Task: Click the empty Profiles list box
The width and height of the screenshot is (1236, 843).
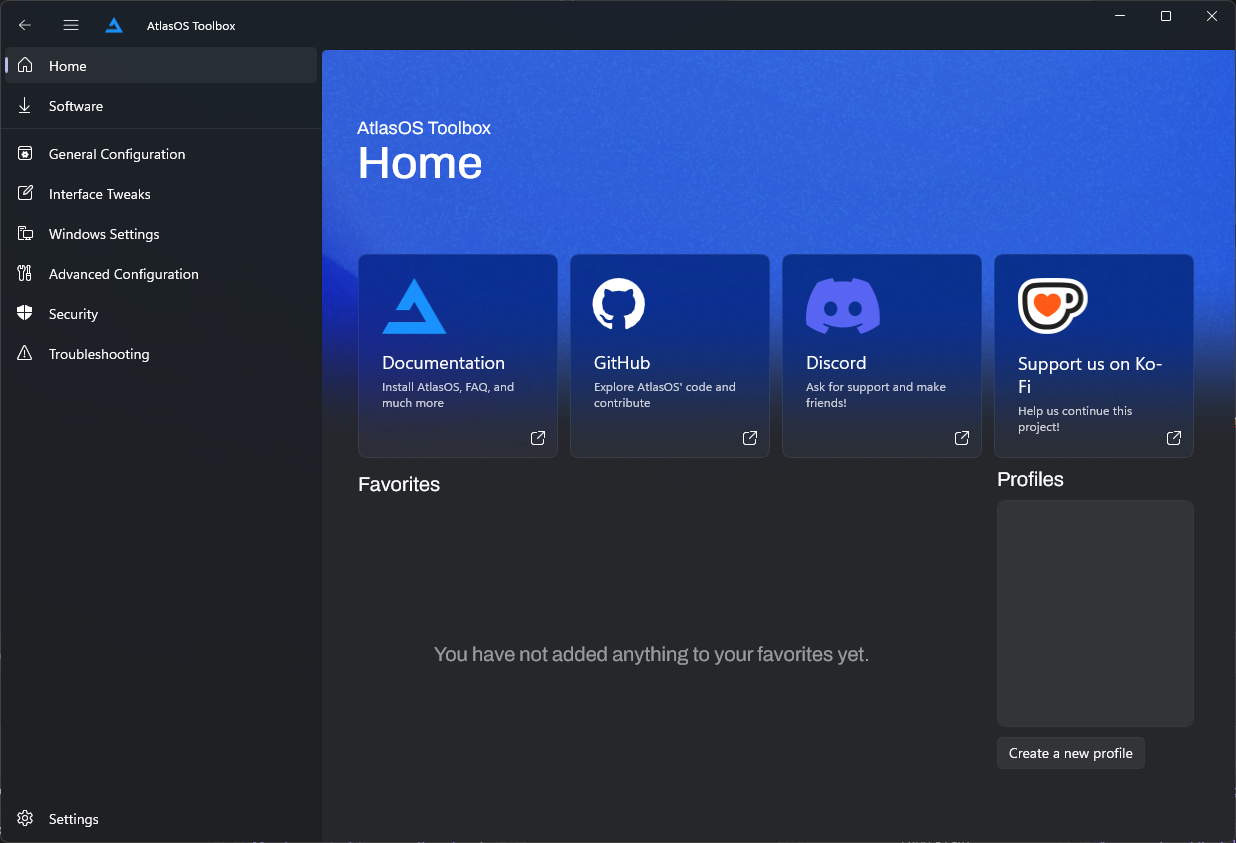Action: (1095, 613)
